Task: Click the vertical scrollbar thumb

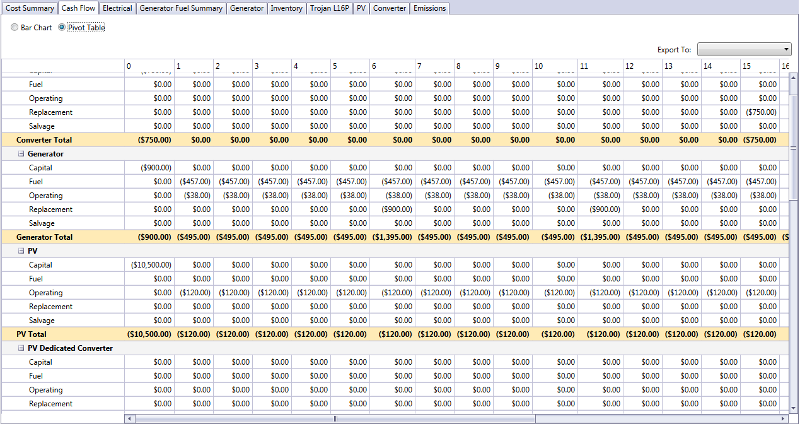Action: 794,148
